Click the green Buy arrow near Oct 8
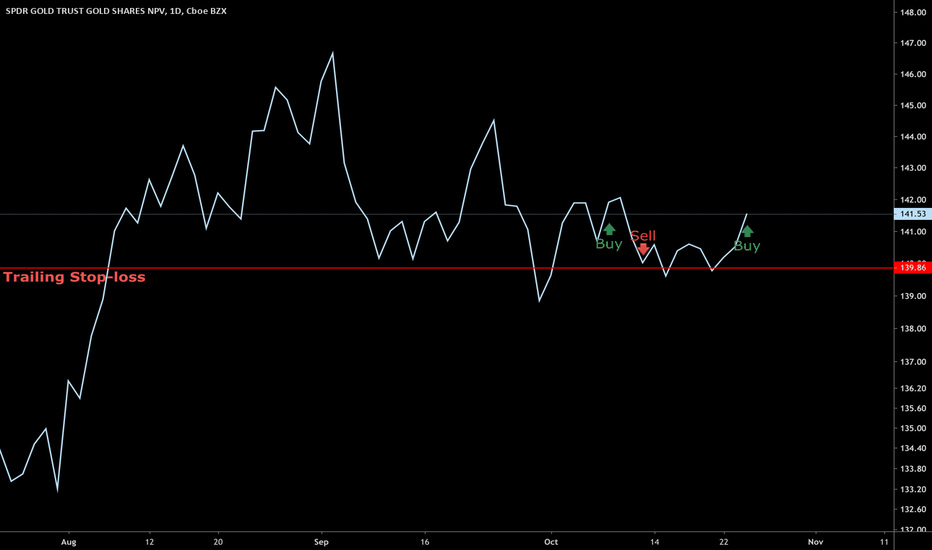Screen dimensions: 932x550 coord(609,230)
